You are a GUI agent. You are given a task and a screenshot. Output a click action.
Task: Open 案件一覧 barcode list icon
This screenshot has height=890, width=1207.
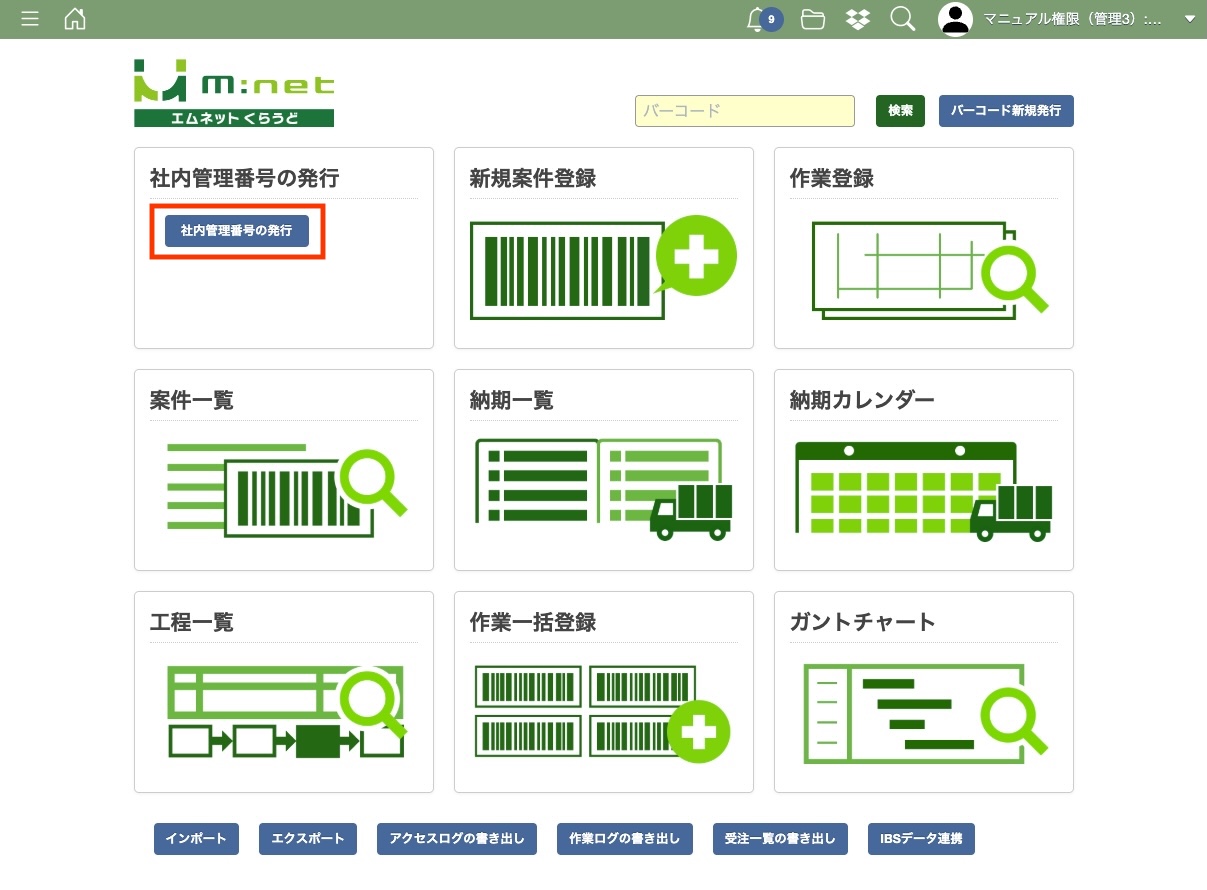click(284, 490)
